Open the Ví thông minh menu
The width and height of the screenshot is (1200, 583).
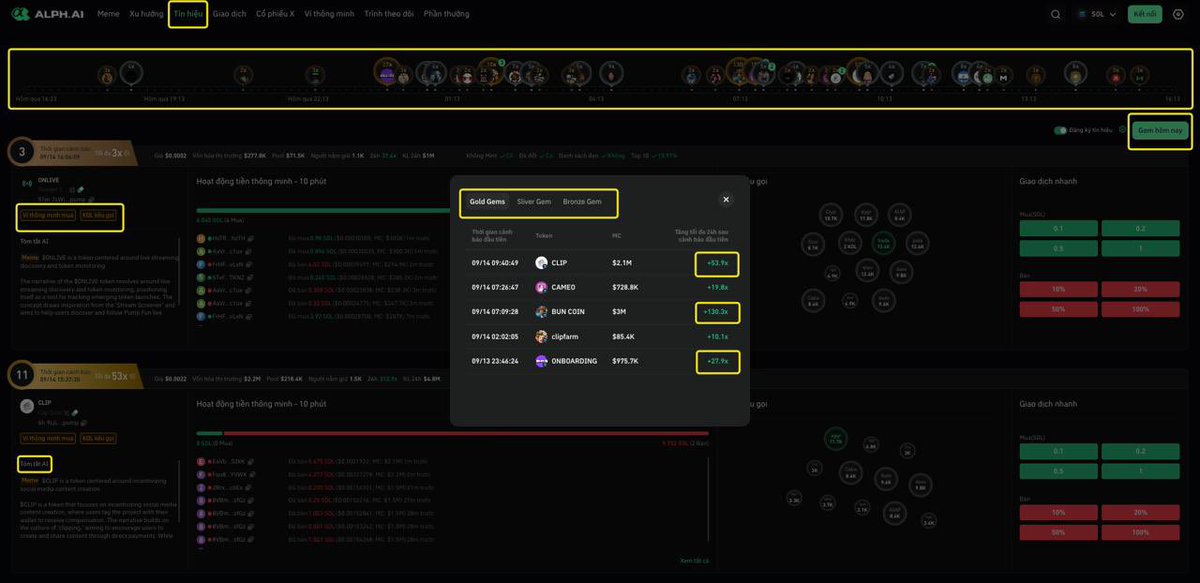[330, 14]
